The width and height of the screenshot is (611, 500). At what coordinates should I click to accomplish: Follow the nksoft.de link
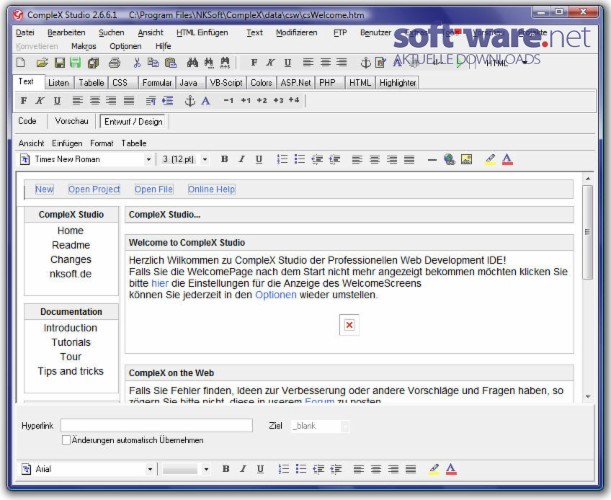click(x=71, y=274)
